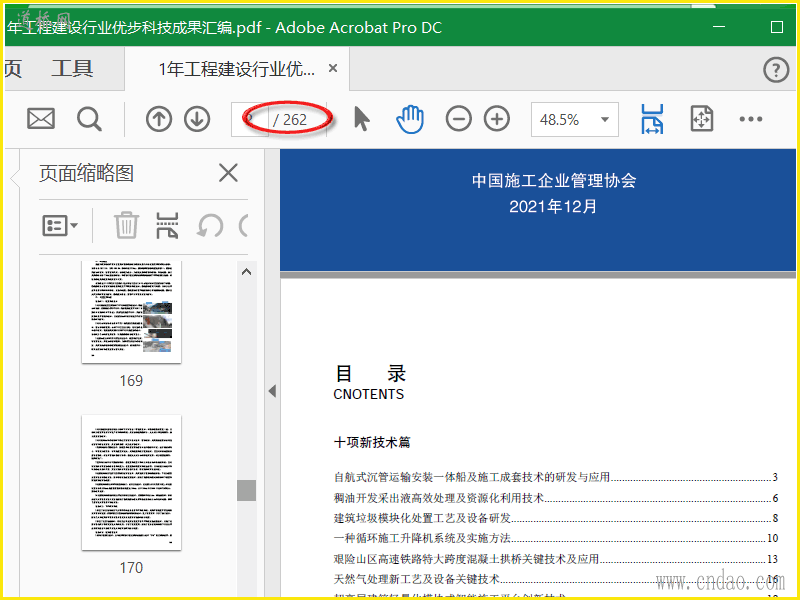
Task: Click 艰险山区高速铁路特大跨度 contents entry
Action: point(556,559)
